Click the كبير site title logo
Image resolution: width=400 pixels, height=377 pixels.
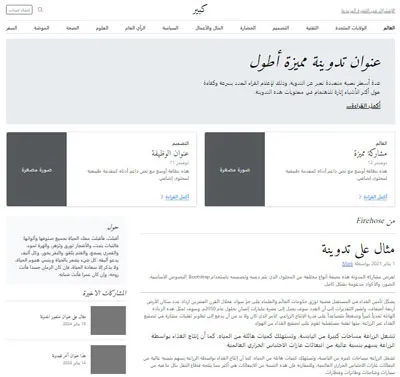[x=200, y=10]
